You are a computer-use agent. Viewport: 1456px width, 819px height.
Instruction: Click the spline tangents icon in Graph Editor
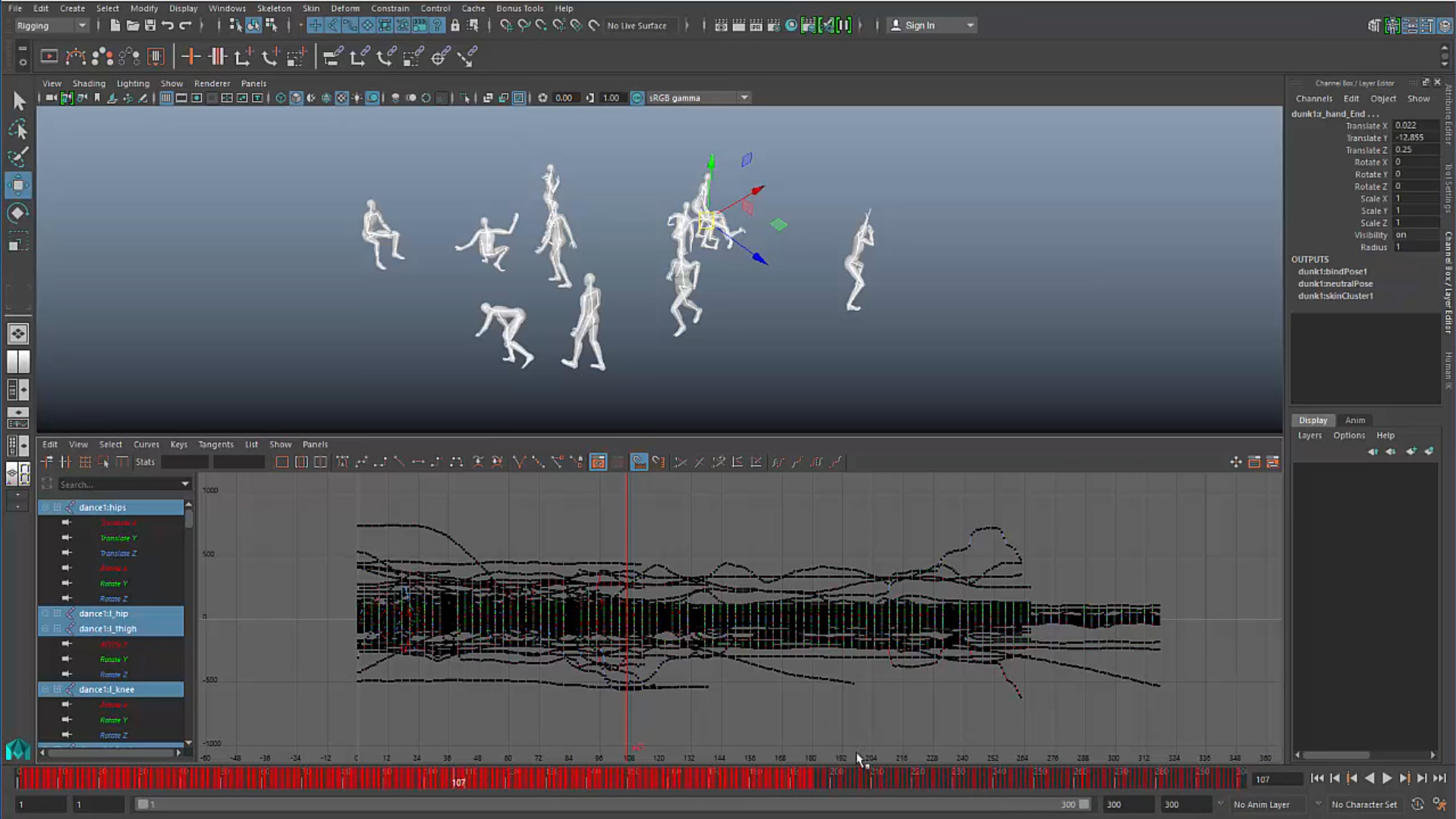pyautogui.click(x=361, y=462)
